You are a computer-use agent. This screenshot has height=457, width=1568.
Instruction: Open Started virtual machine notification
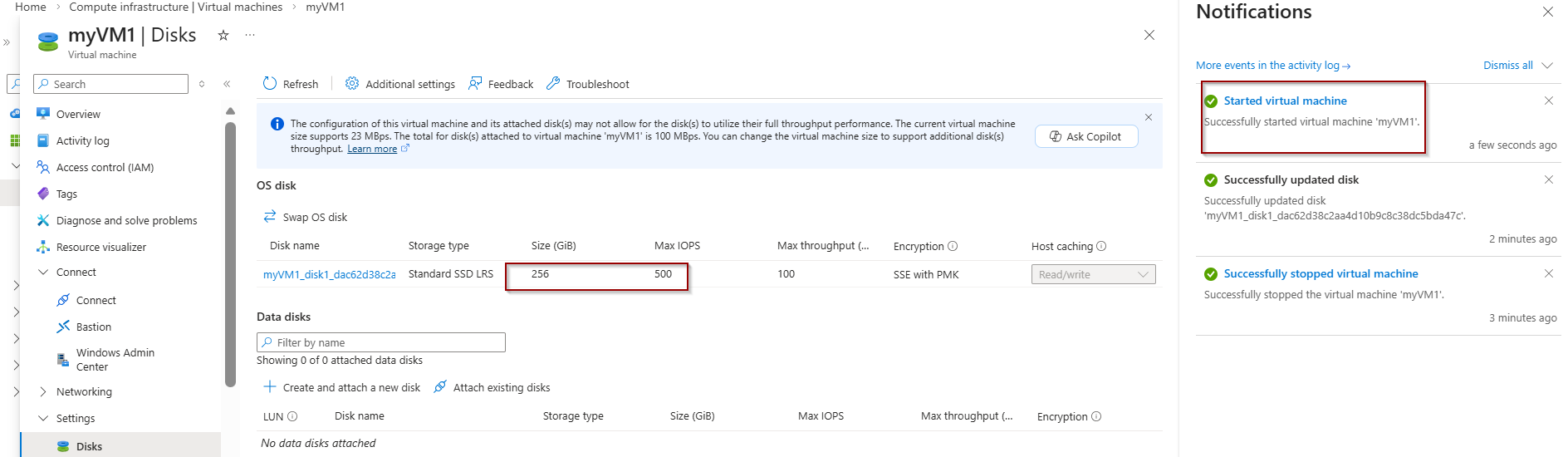tap(1285, 101)
